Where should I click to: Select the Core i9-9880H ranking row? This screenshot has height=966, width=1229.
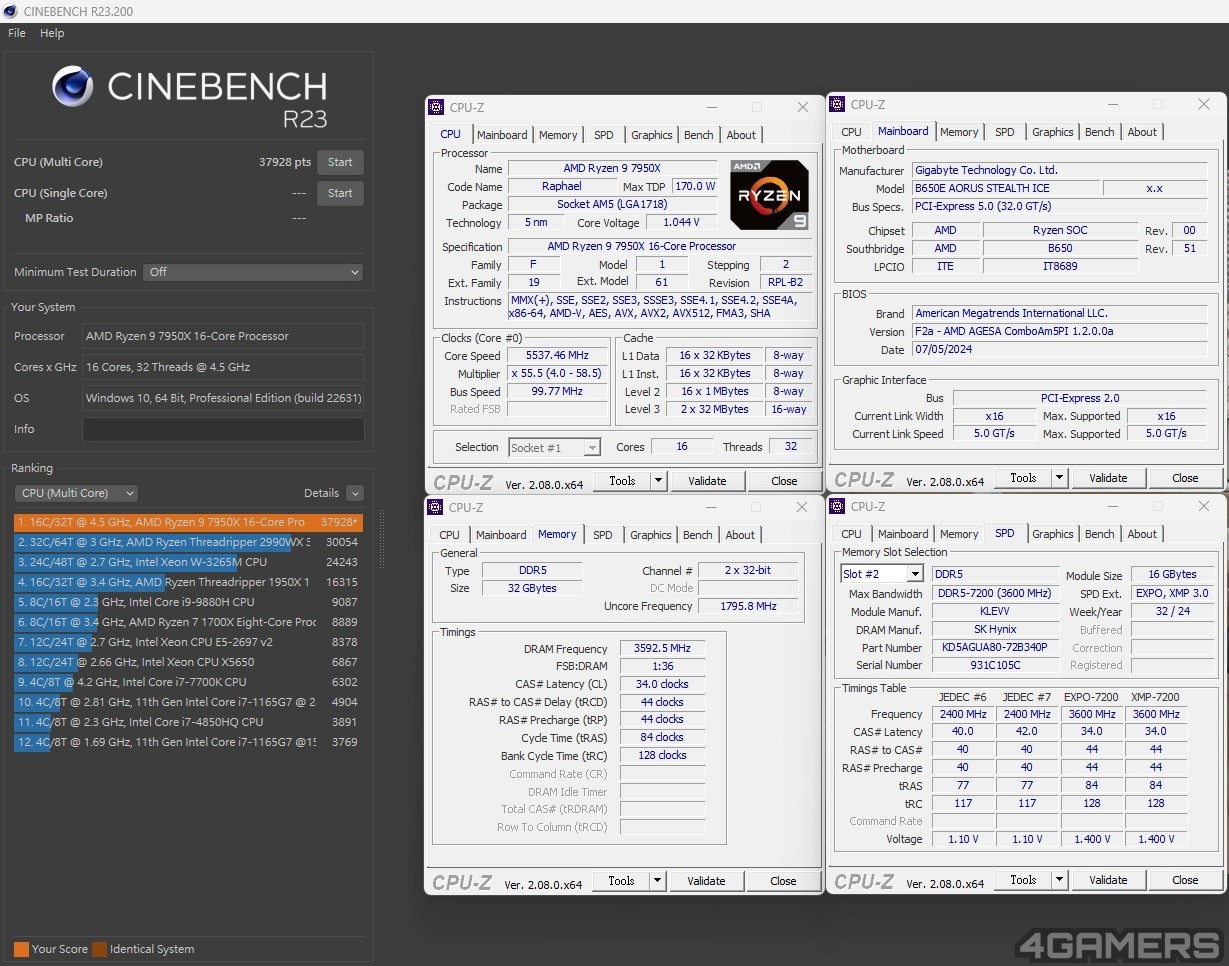[x=188, y=602]
